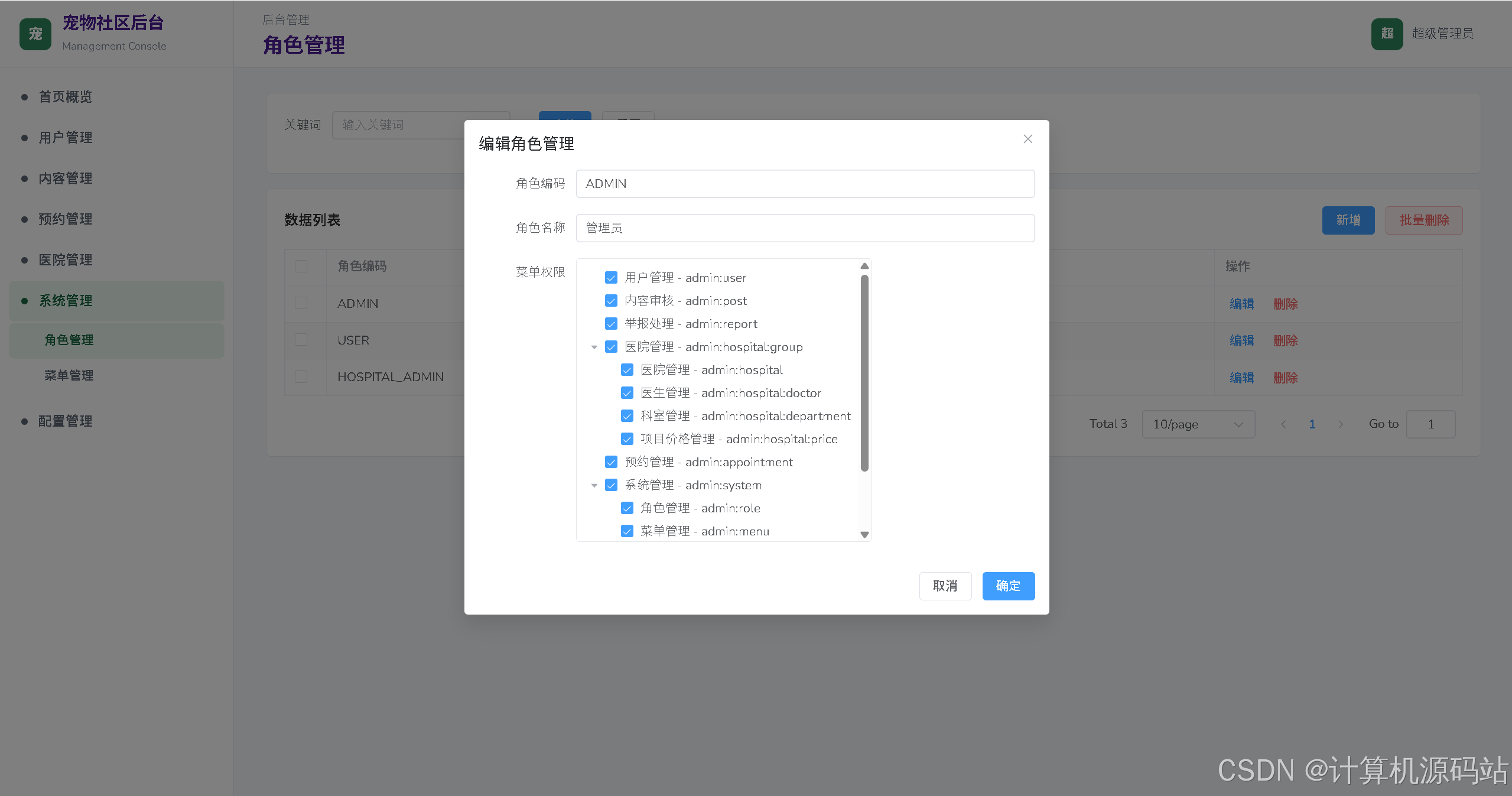Toggle 医院管理 - admin:hospital checkbox
Screen dimensions: 1512x796
tap(627, 370)
